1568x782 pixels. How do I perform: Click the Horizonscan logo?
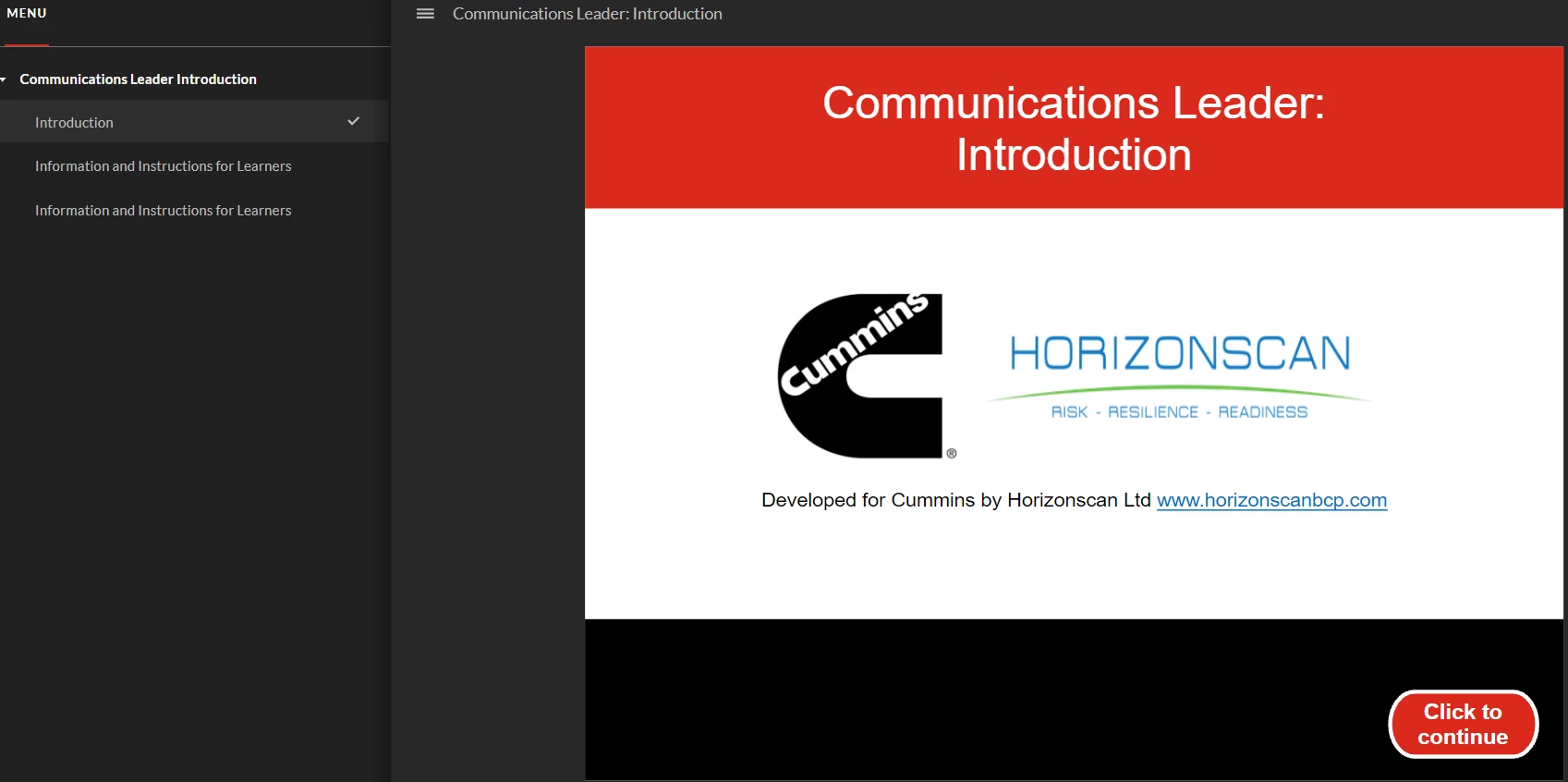1179,377
